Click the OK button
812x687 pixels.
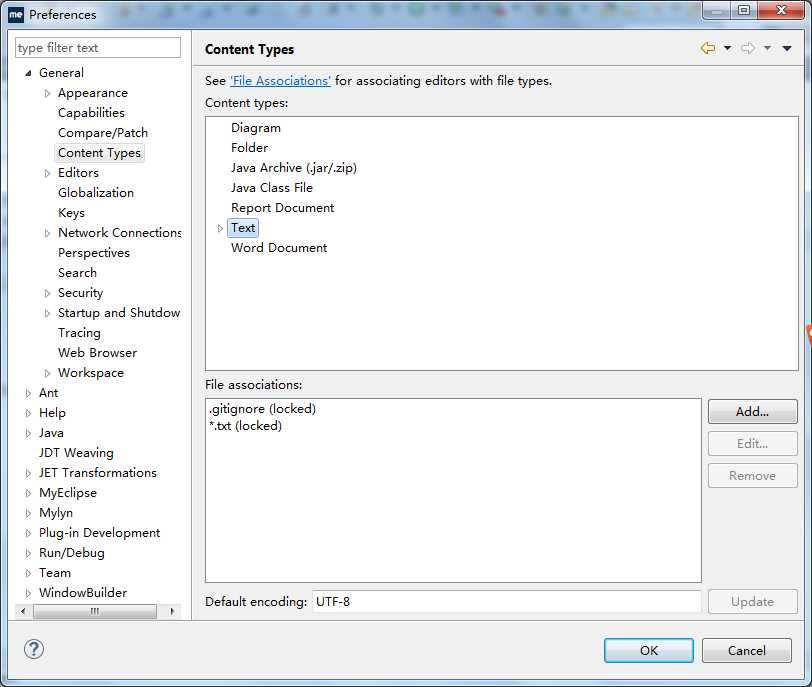pos(648,650)
